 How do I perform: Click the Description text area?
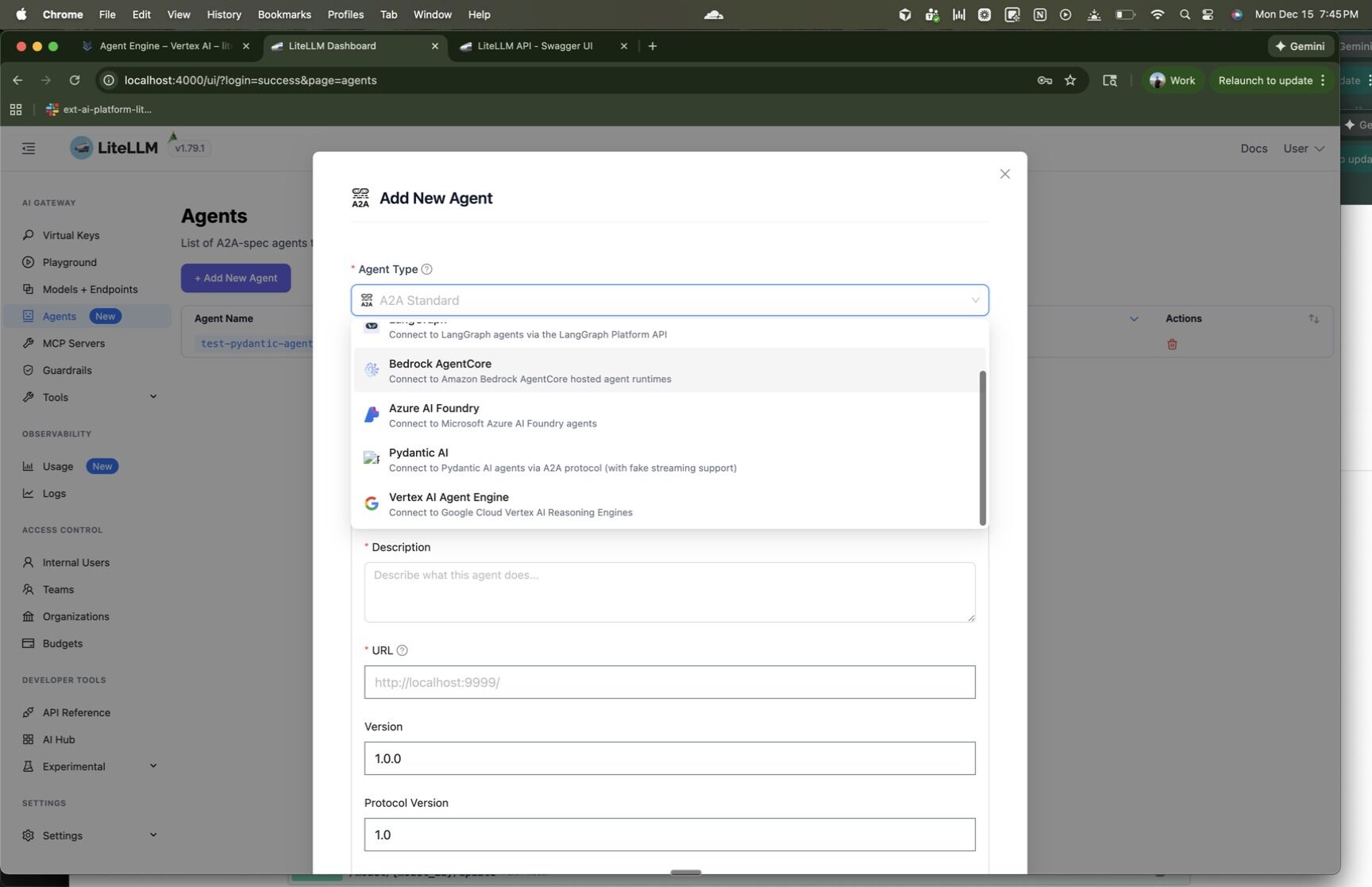pyautogui.click(x=669, y=592)
